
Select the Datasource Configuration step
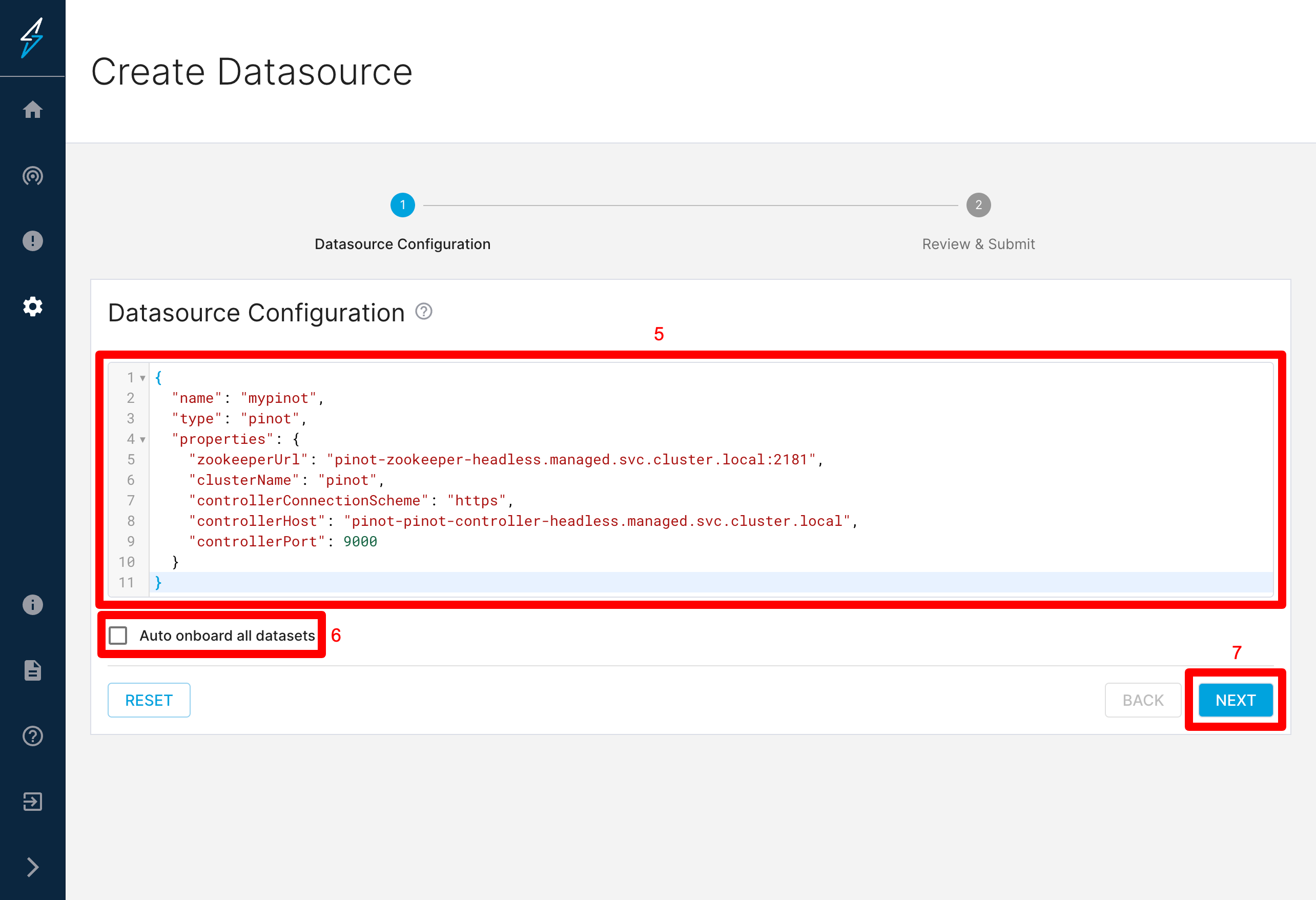pyautogui.click(x=403, y=205)
